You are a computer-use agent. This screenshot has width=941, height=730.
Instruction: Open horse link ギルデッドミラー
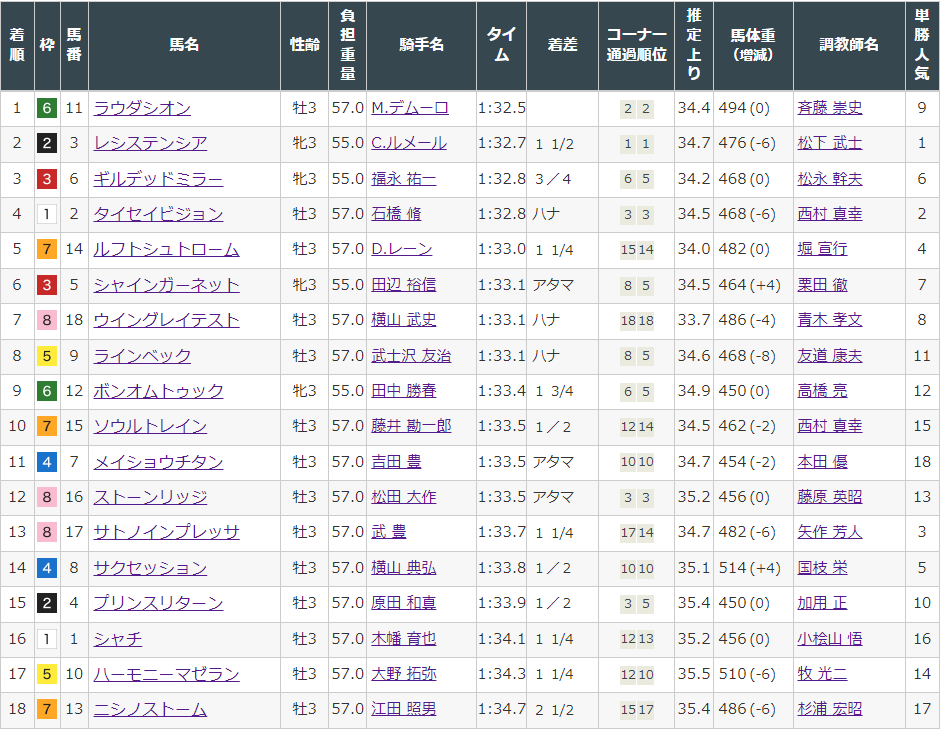click(158, 179)
